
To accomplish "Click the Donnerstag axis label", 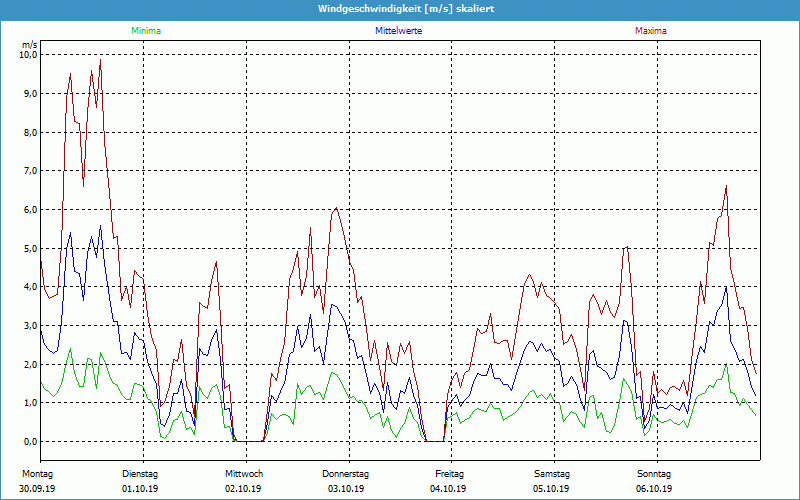I will click(345, 474).
